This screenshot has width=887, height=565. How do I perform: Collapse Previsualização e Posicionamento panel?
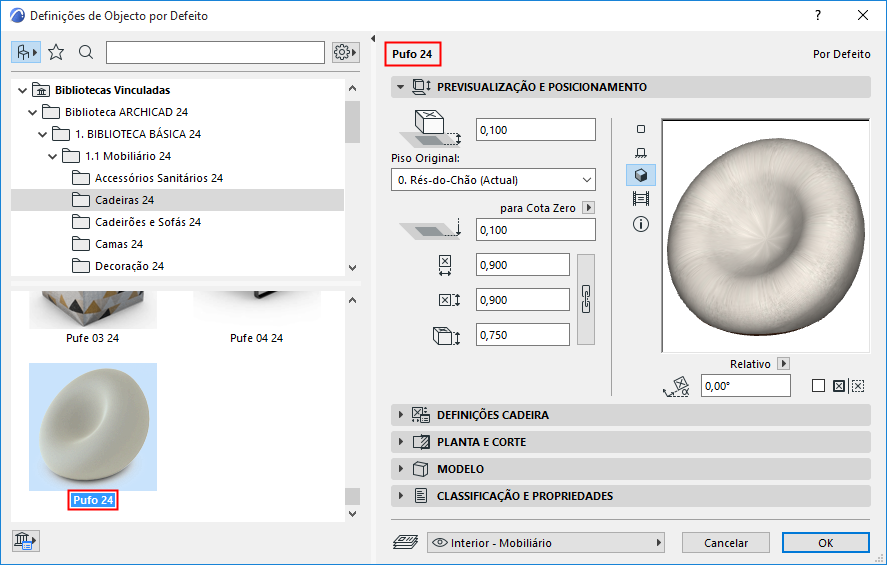point(401,87)
